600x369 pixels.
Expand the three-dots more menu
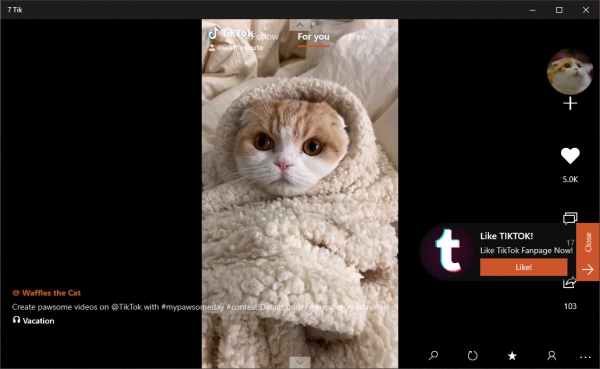(585, 357)
